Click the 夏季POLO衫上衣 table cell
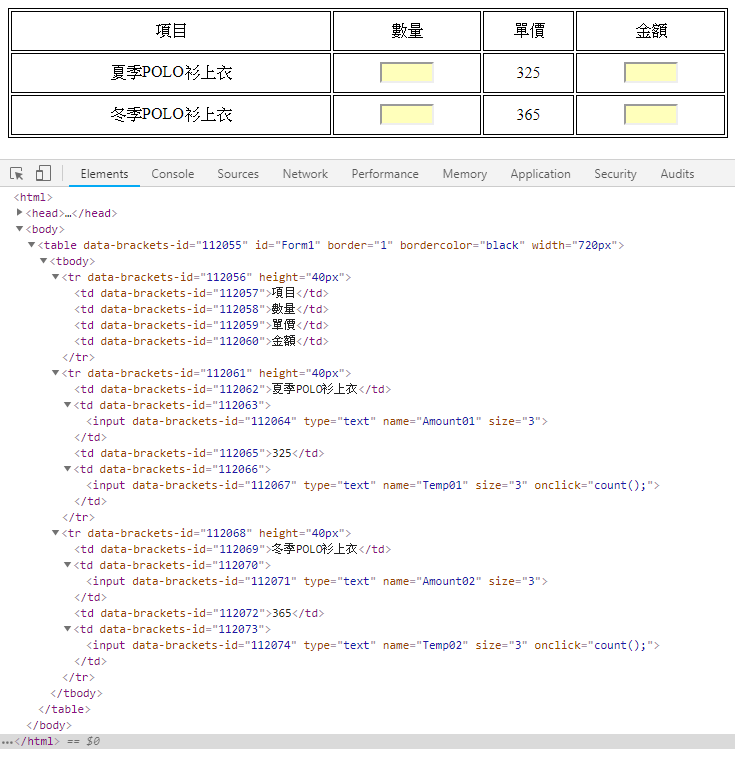The width and height of the screenshot is (735, 761). pyautogui.click(x=171, y=73)
